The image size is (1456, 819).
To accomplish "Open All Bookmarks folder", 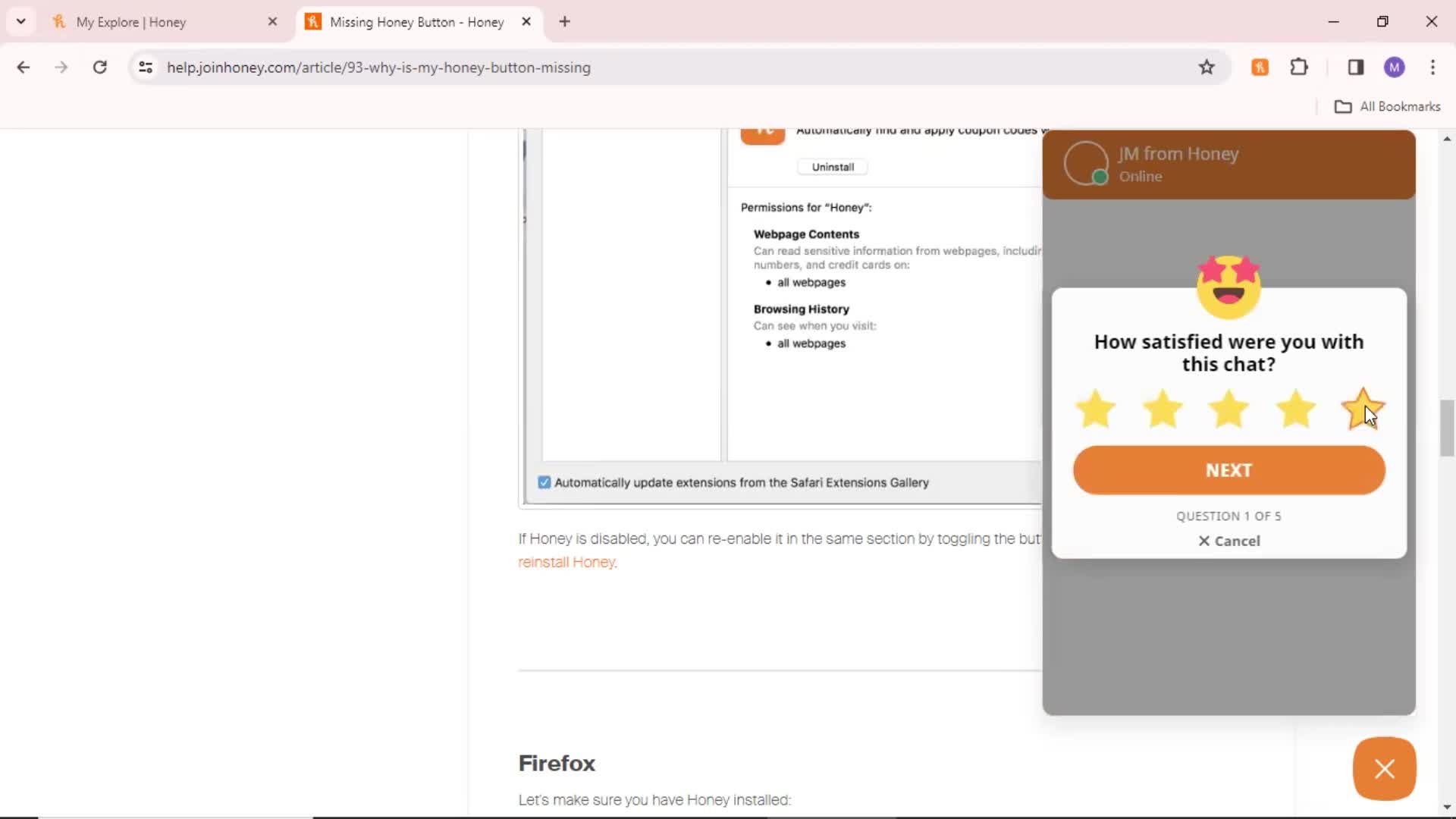I will tap(1387, 107).
